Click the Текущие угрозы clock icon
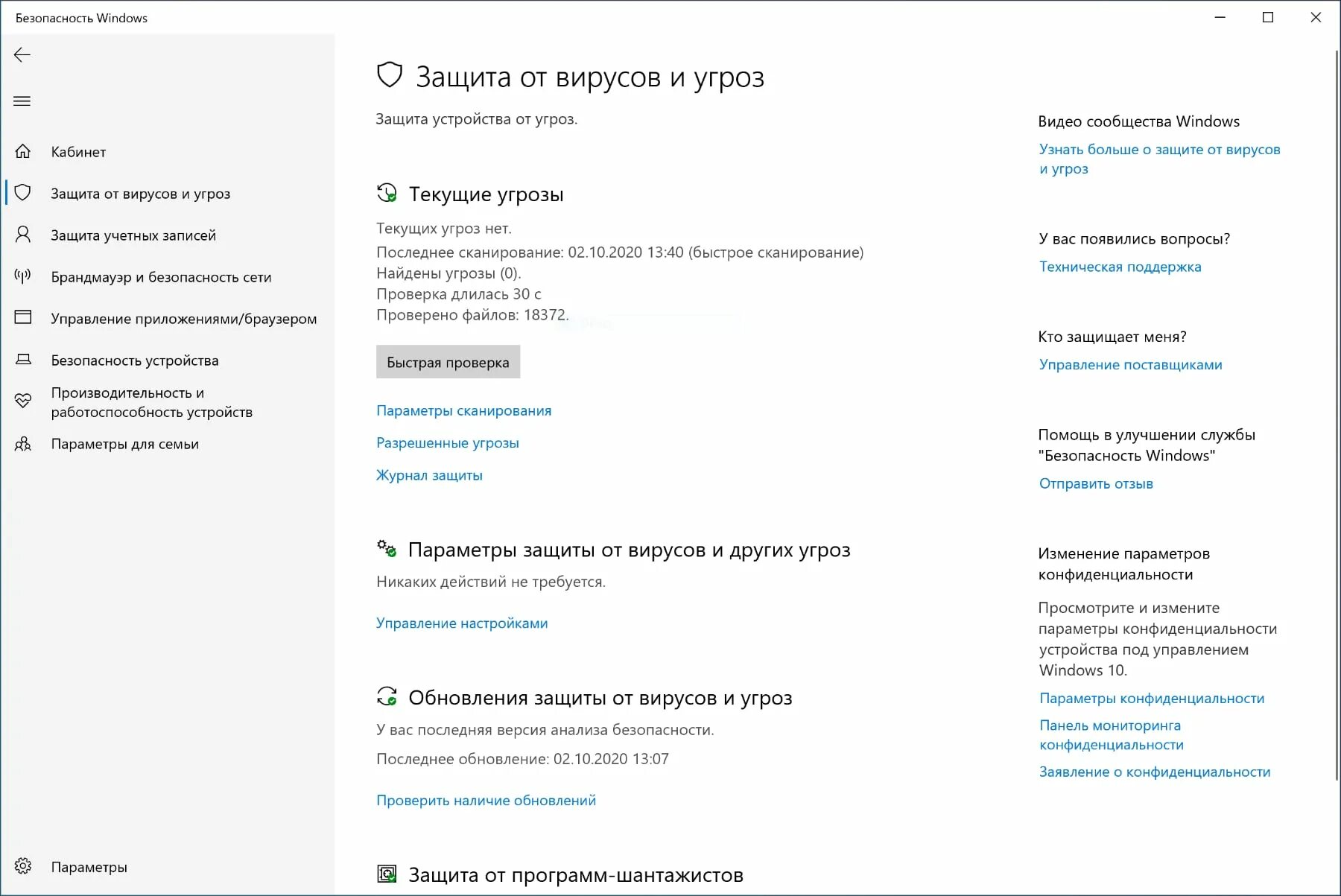Screen dimensions: 1341x896 tap(387, 194)
